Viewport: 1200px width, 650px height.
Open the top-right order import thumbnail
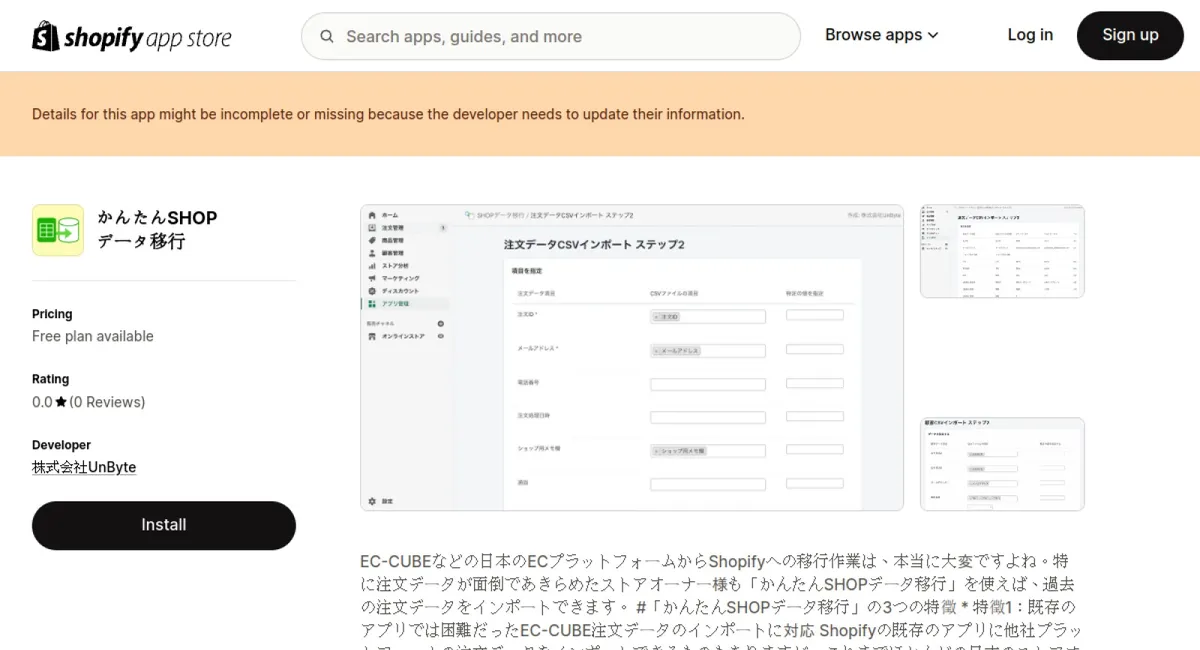1002,251
